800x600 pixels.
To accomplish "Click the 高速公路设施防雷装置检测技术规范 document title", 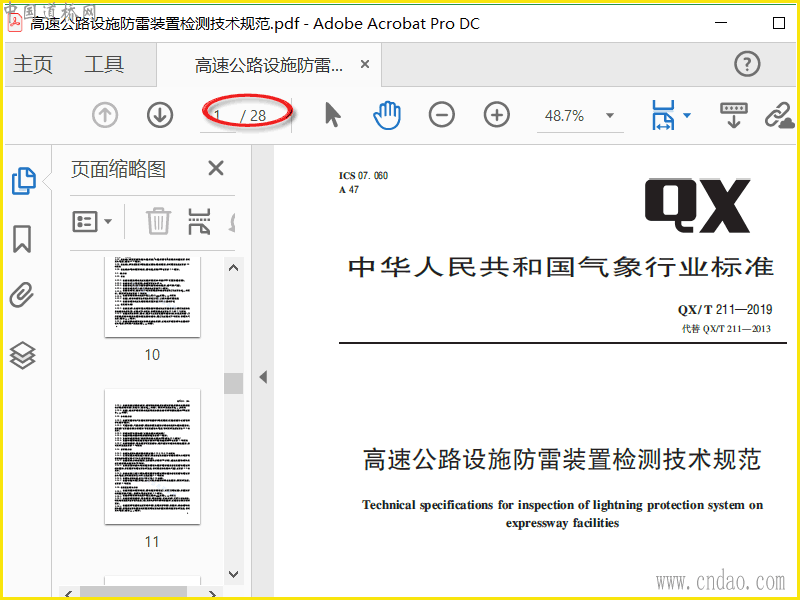I will (562, 460).
